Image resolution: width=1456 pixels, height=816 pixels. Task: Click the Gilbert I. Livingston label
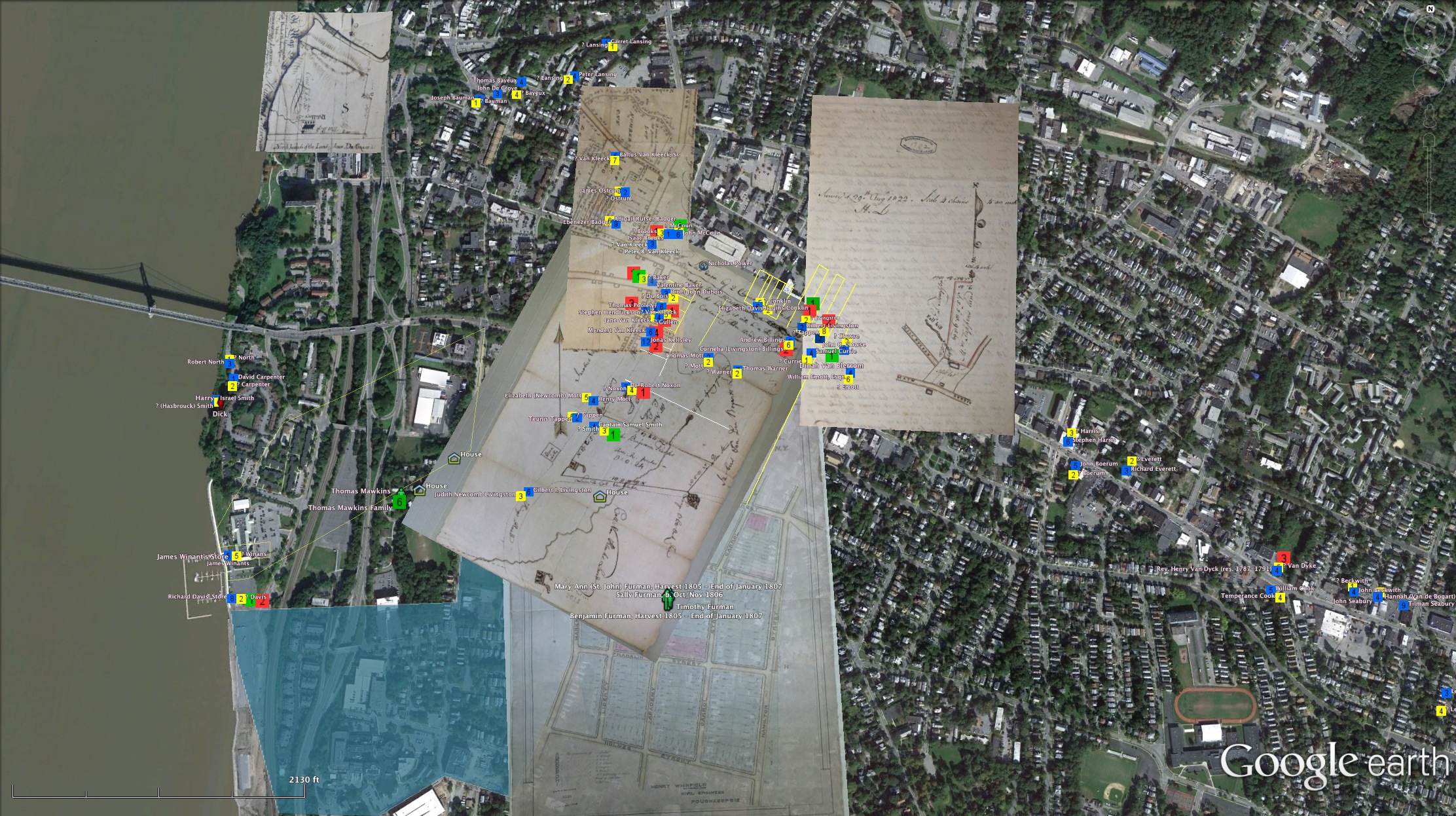(x=563, y=490)
